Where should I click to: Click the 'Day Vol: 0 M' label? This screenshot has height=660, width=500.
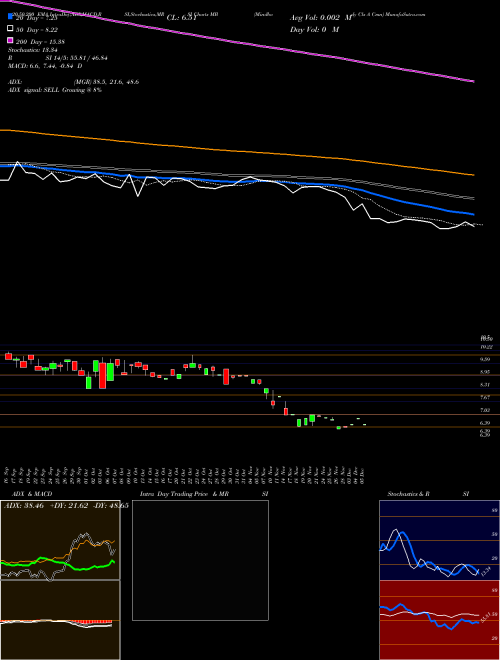coord(314,29)
